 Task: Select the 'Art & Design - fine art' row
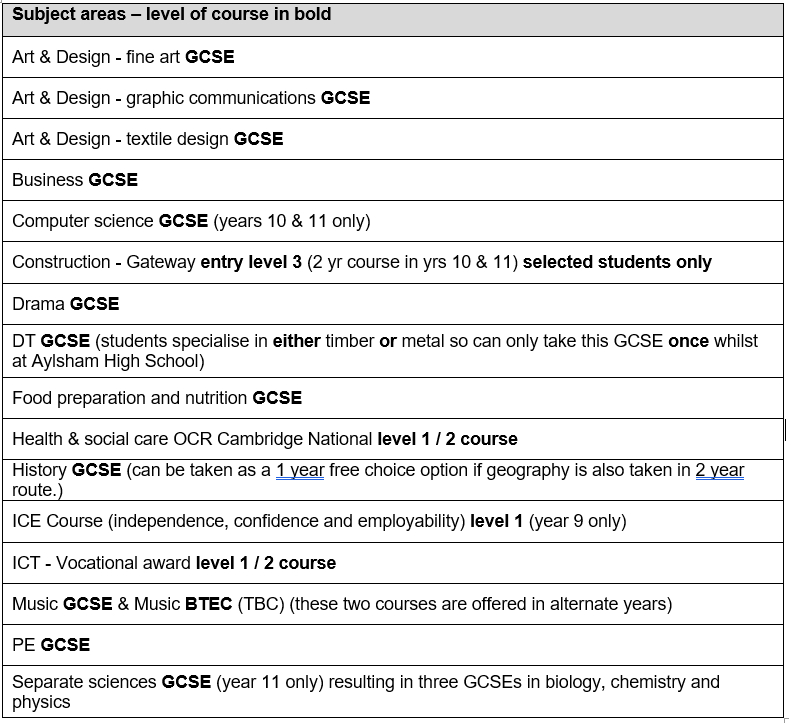pos(123,57)
